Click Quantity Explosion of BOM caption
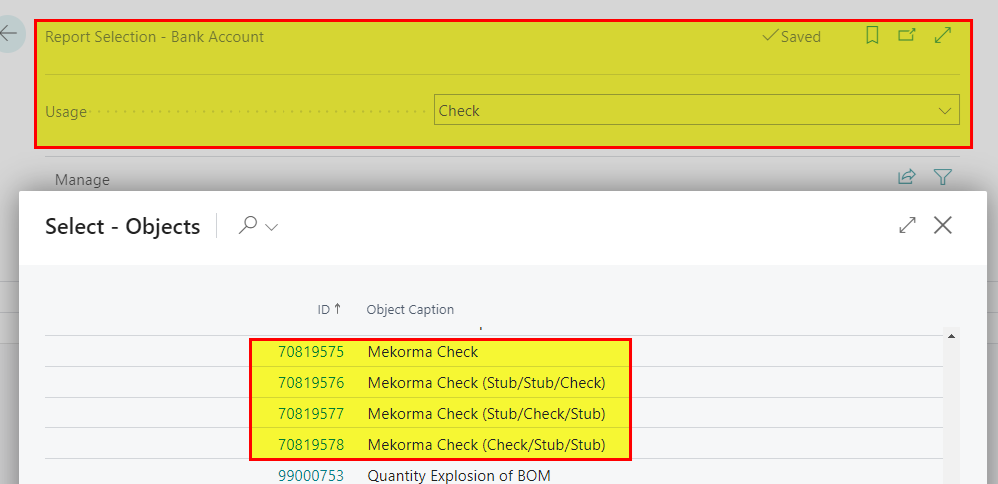Screen dimensions: 998x484 point(459,476)
